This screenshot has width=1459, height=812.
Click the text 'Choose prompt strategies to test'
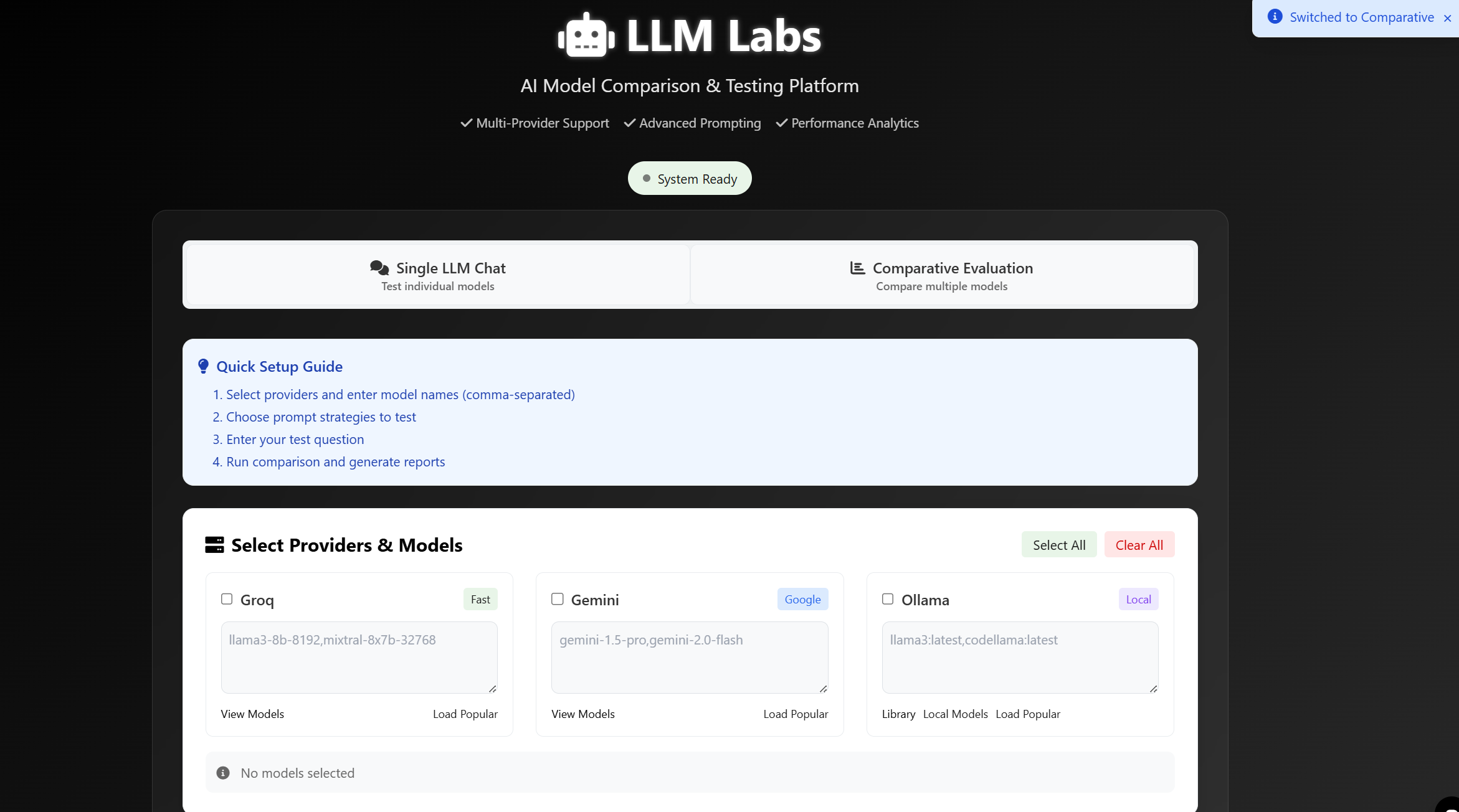pyautogui.click(x=321, y=417)
